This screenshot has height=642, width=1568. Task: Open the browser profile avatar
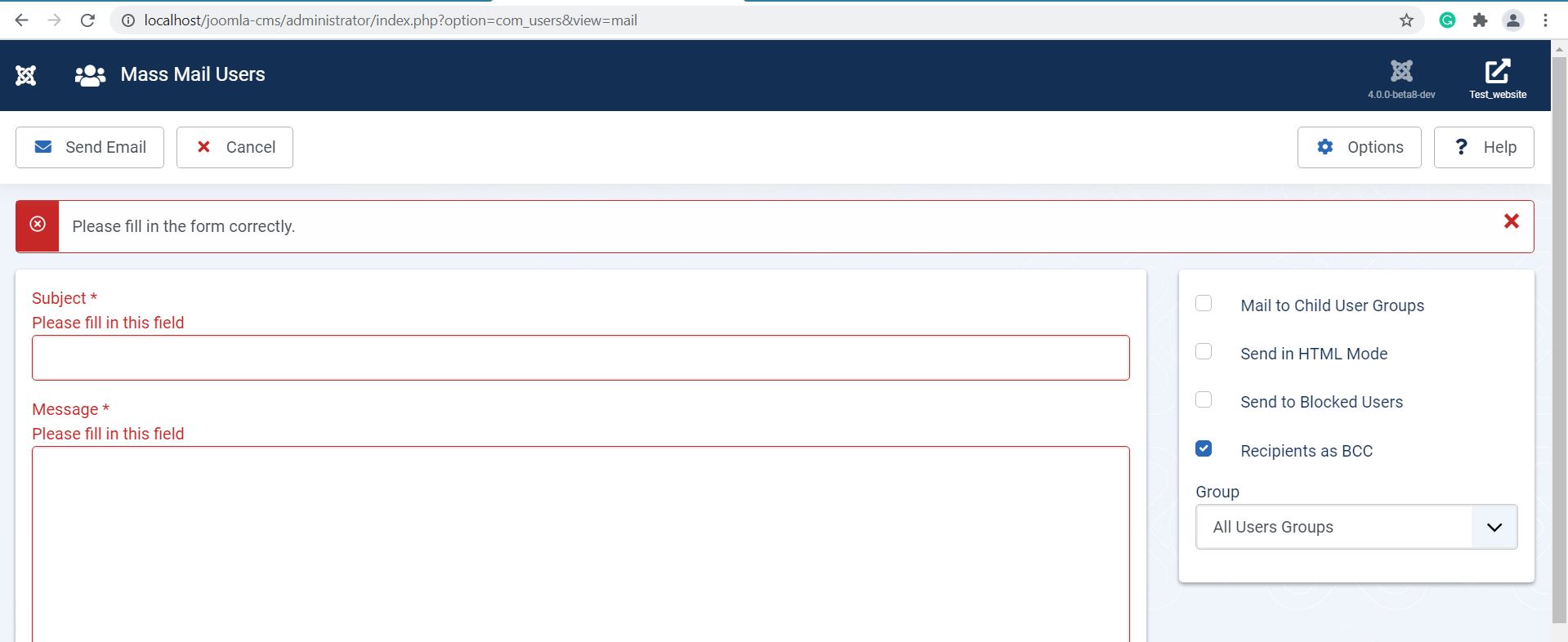1513,20
